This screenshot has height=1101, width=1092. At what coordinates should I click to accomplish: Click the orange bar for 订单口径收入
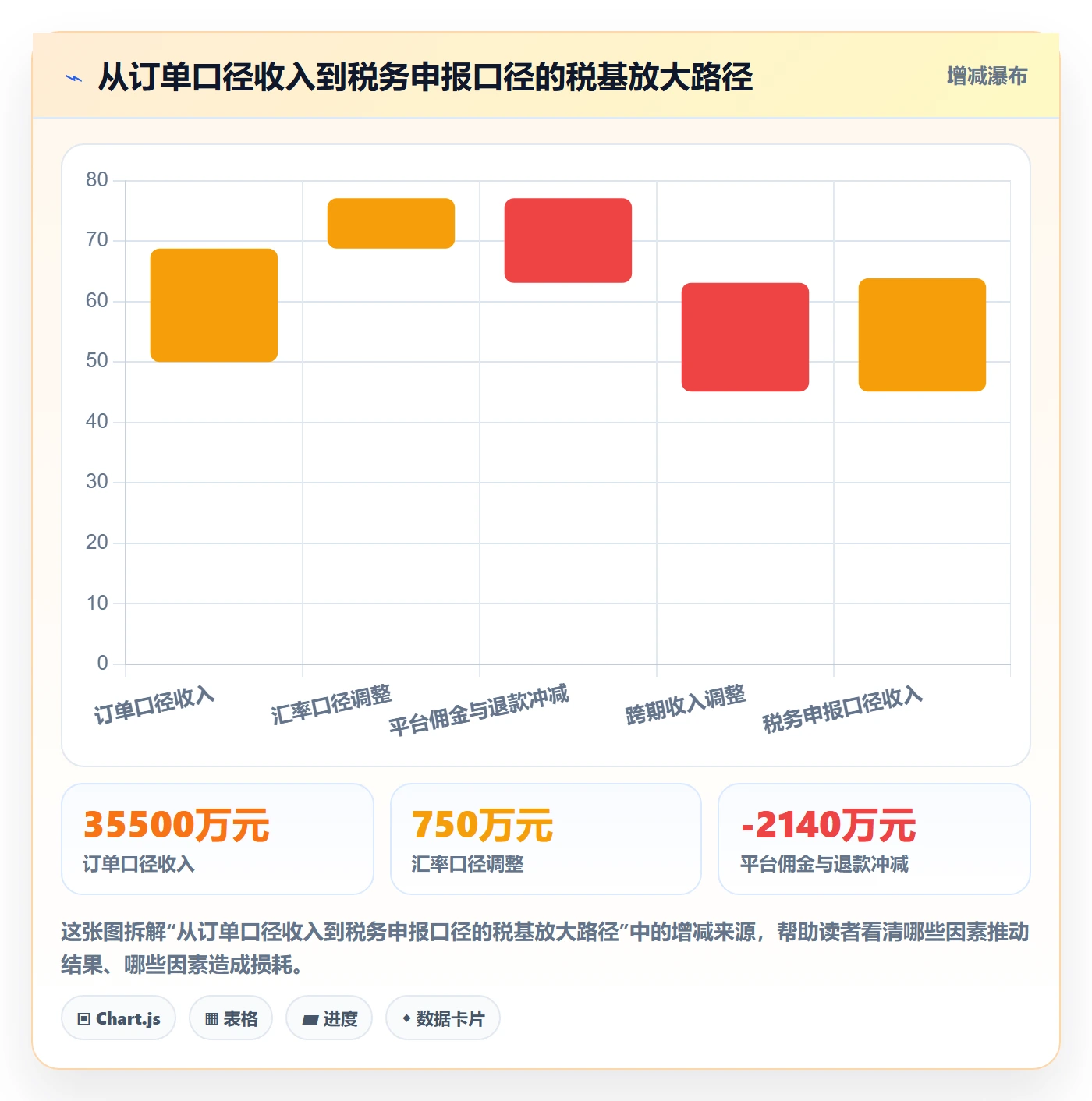pos(214,305)
